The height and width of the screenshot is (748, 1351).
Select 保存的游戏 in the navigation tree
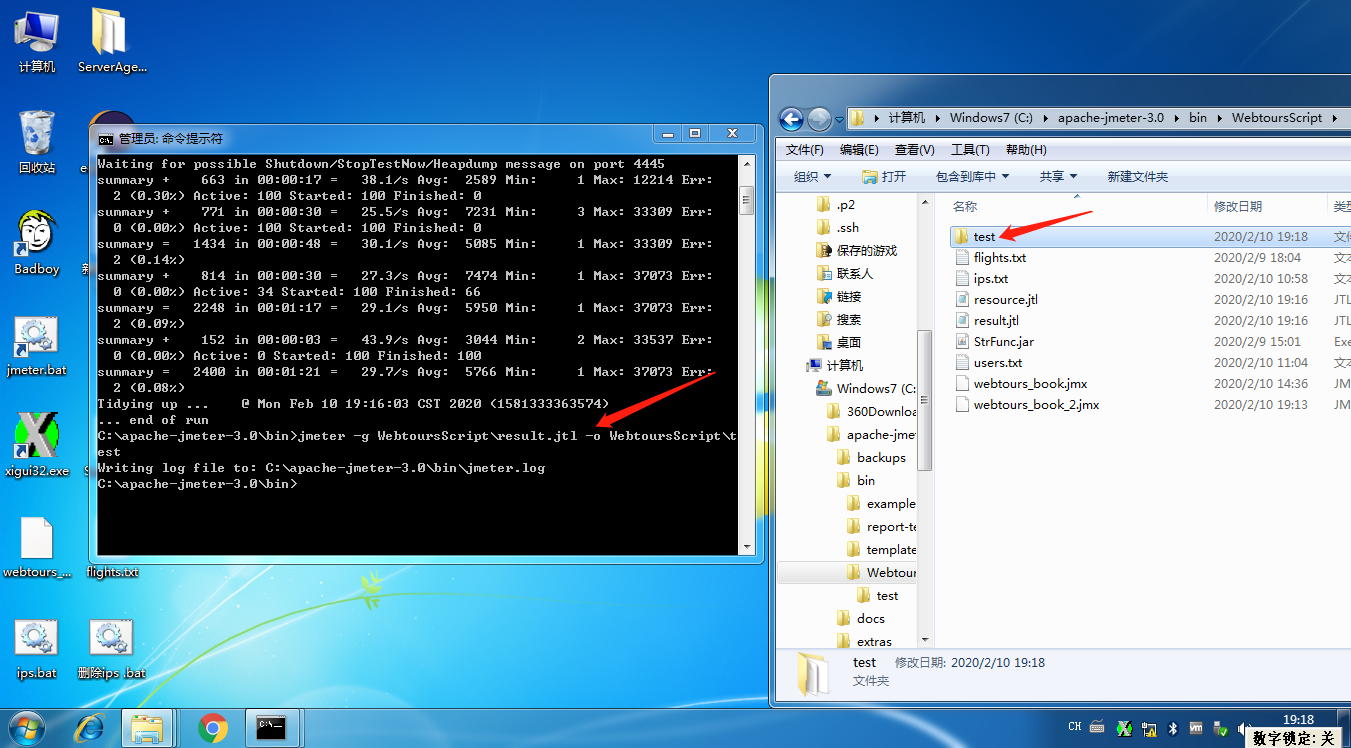(x=867, y=250)
